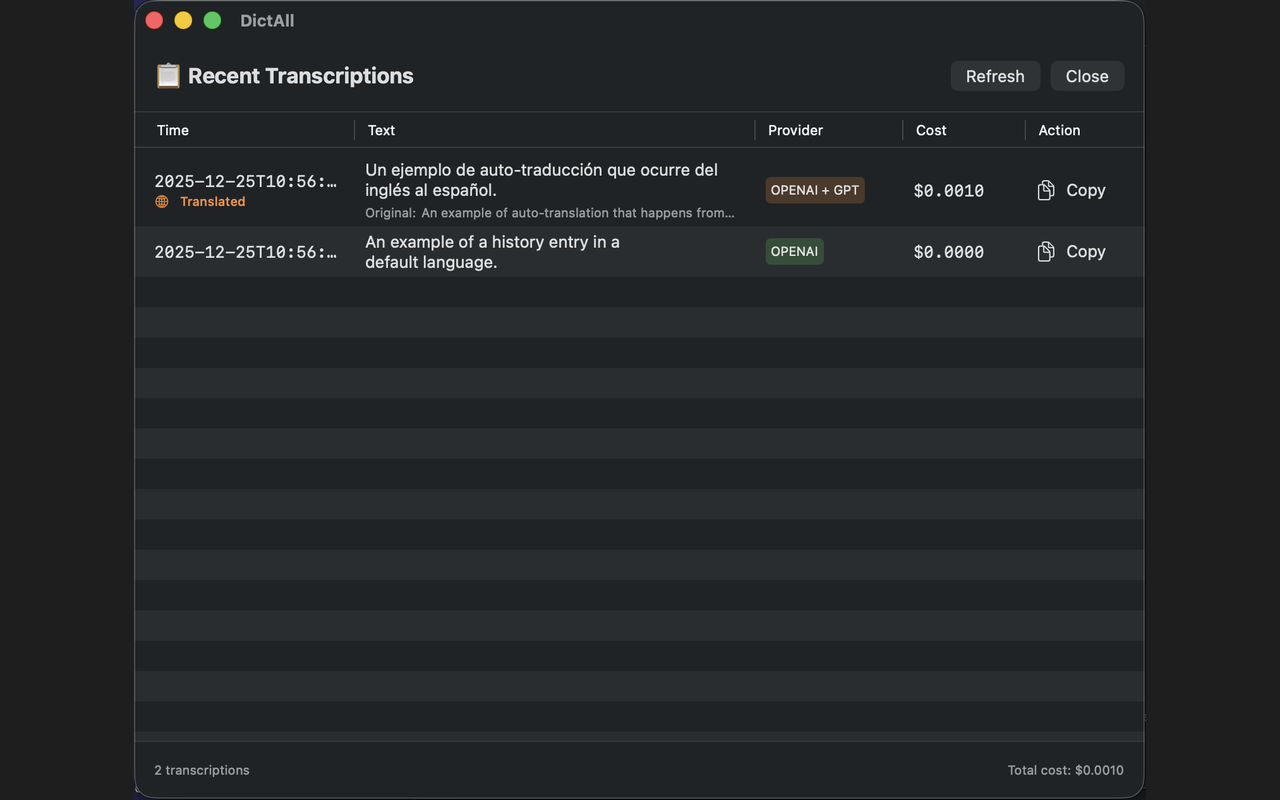This screenshot has height=800, width=1280.
Task: Click the globe icon next to Translated
Action: click(162, 202)
